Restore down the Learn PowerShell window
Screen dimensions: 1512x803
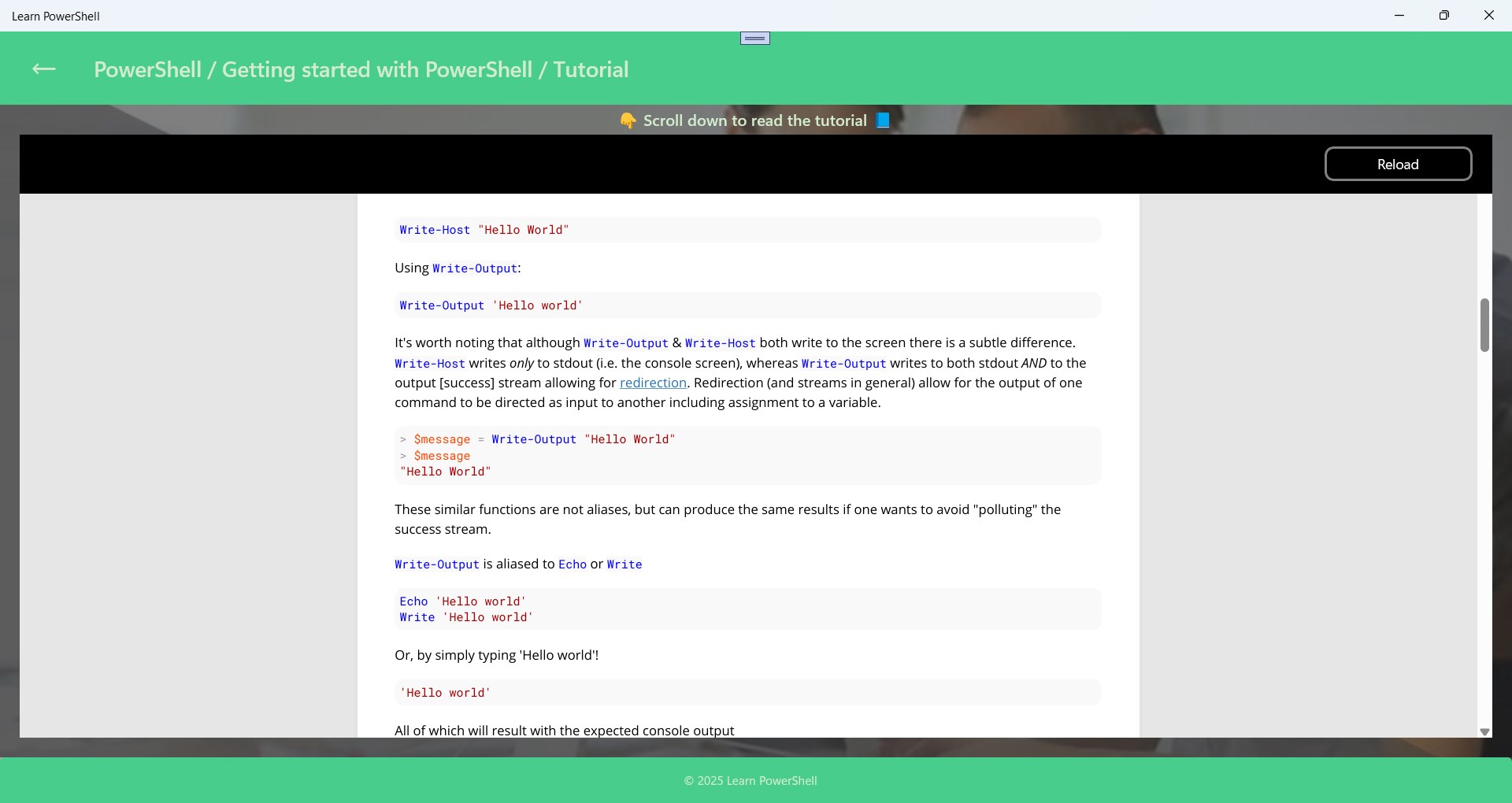point(1444,15)
